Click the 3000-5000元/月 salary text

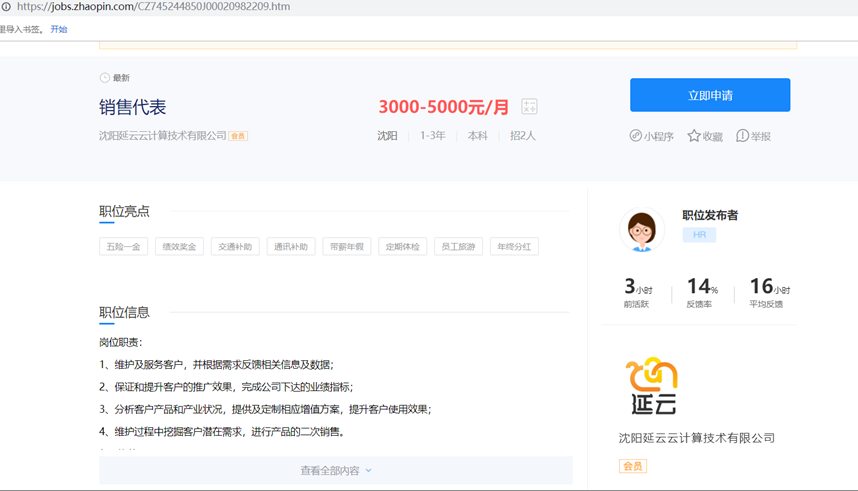pyautogui.click(x=444, y=107)
